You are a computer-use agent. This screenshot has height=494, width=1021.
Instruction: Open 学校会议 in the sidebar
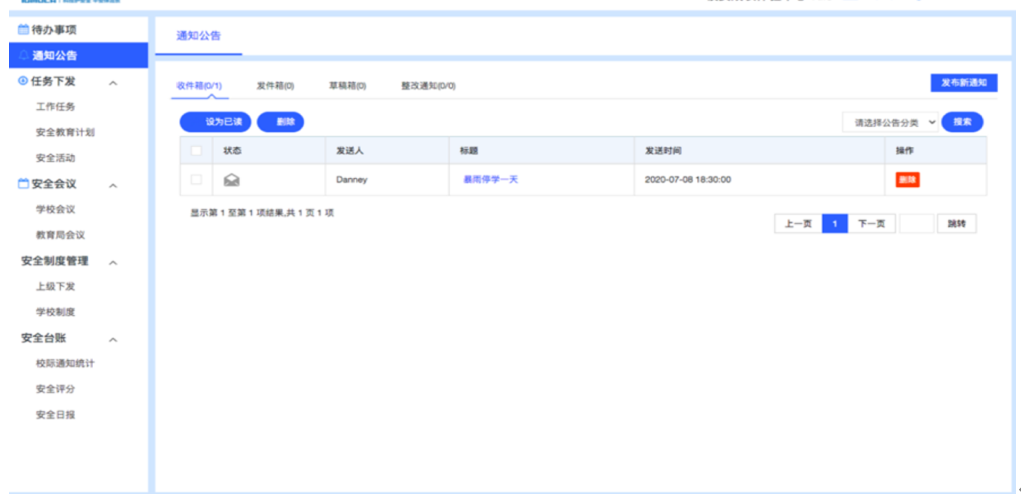pyautogui.click(x=55, y=210)
